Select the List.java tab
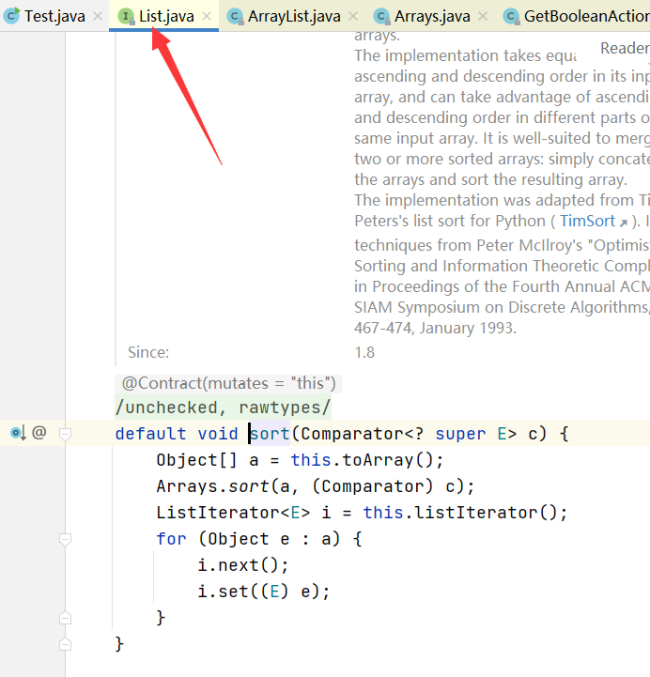650x677 pixels. click(166, 16)
